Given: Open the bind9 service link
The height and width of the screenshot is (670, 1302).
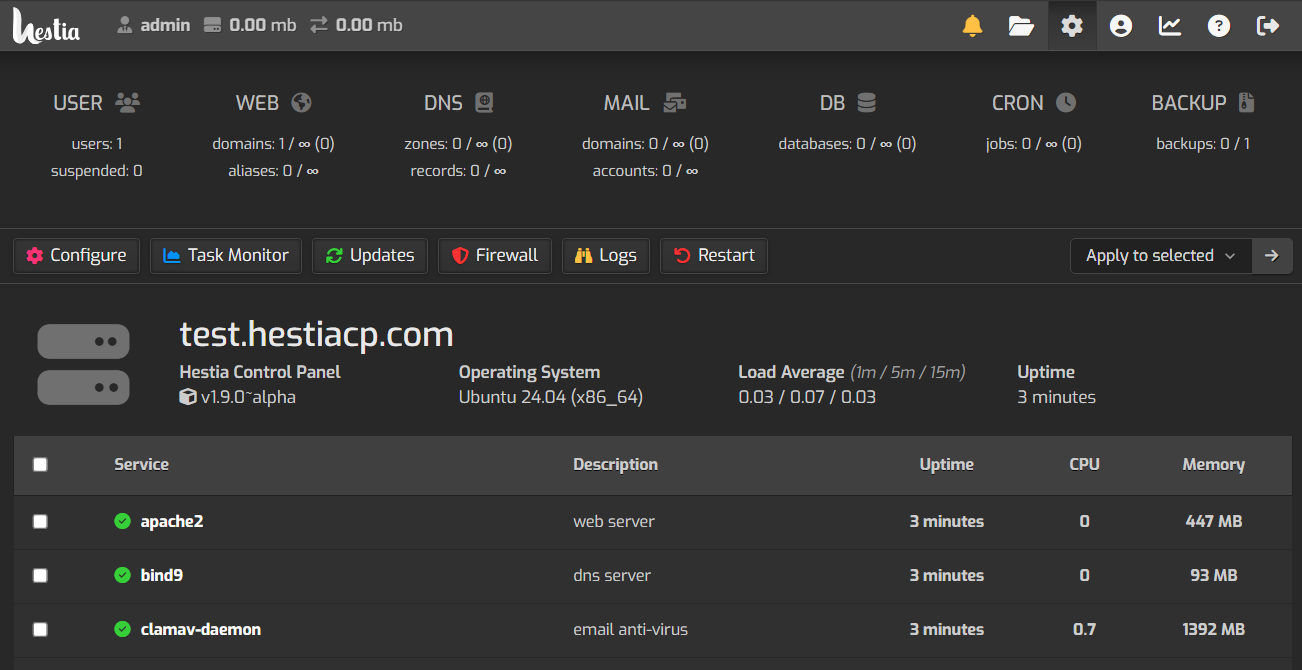Looking at the screenshot, I should (162, 575).
